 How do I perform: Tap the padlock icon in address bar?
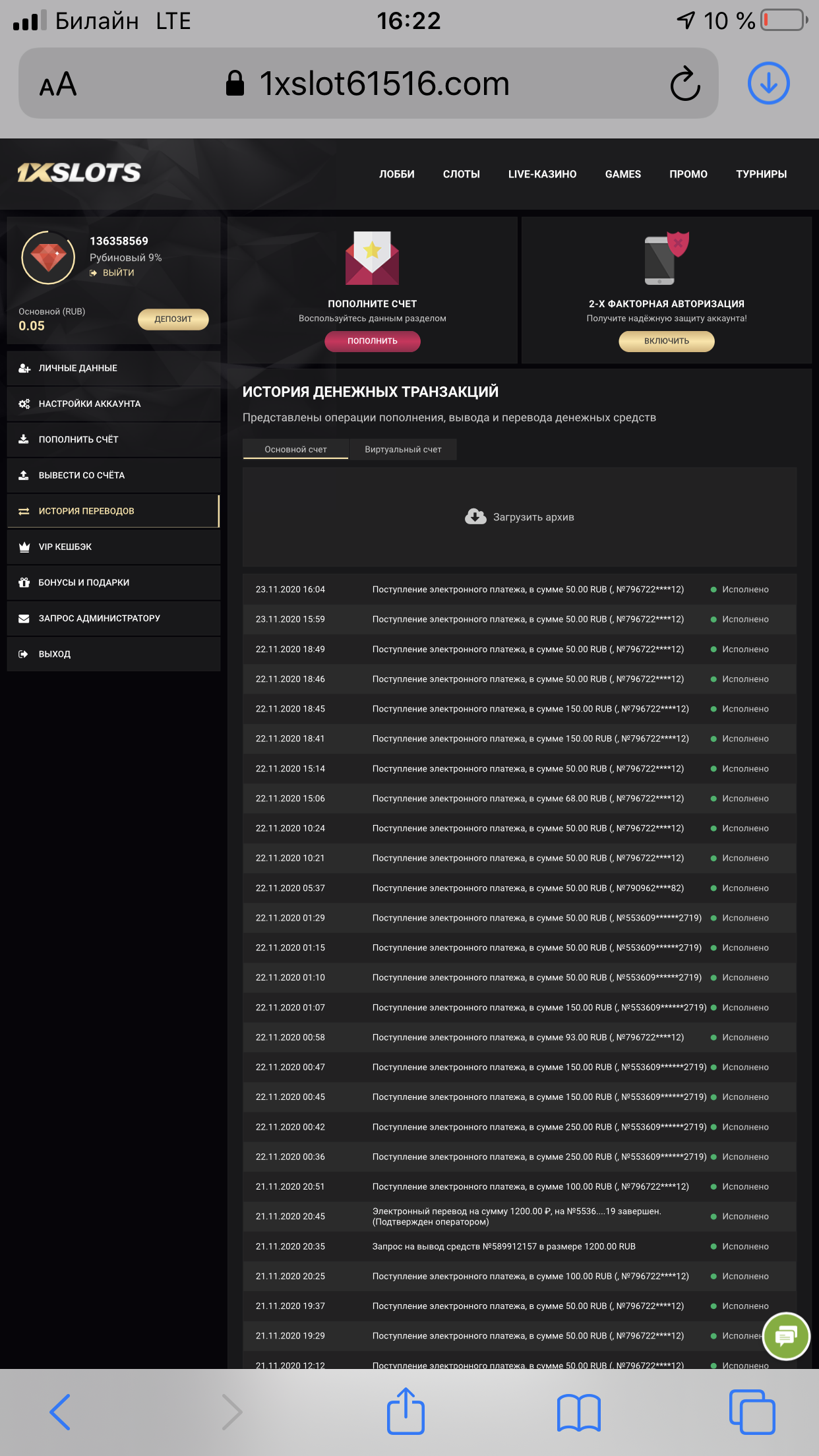pos(235,84)
